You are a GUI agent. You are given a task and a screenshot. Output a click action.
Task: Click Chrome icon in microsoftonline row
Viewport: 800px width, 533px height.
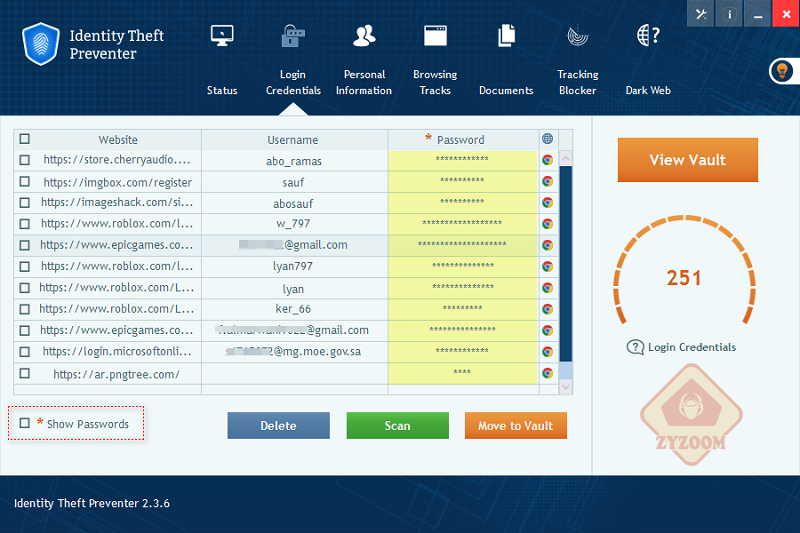[547, 352]
